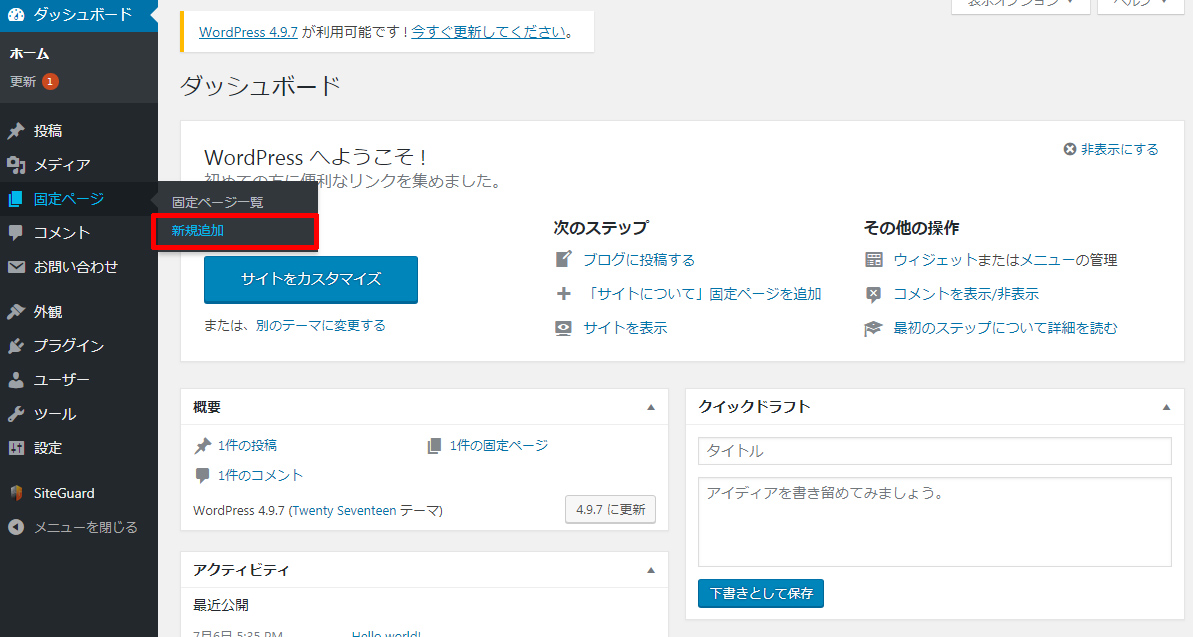Image resolution: width=1193 pixels, height=637 pixels.
Task: Click the 今すぐ更新してください update link
Action: 488,31
